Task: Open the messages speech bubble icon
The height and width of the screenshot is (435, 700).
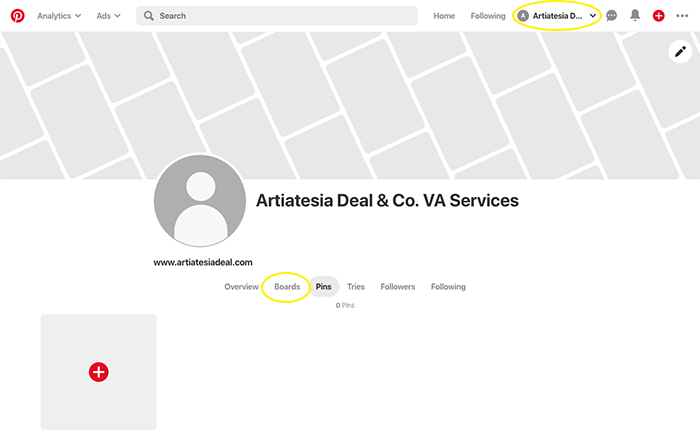Action: pos(612,16)
